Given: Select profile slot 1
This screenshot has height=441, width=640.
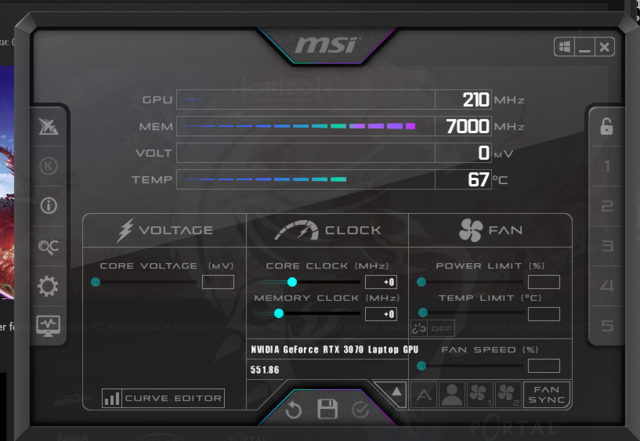Looking at the screenshot, I should pos(606,166).
